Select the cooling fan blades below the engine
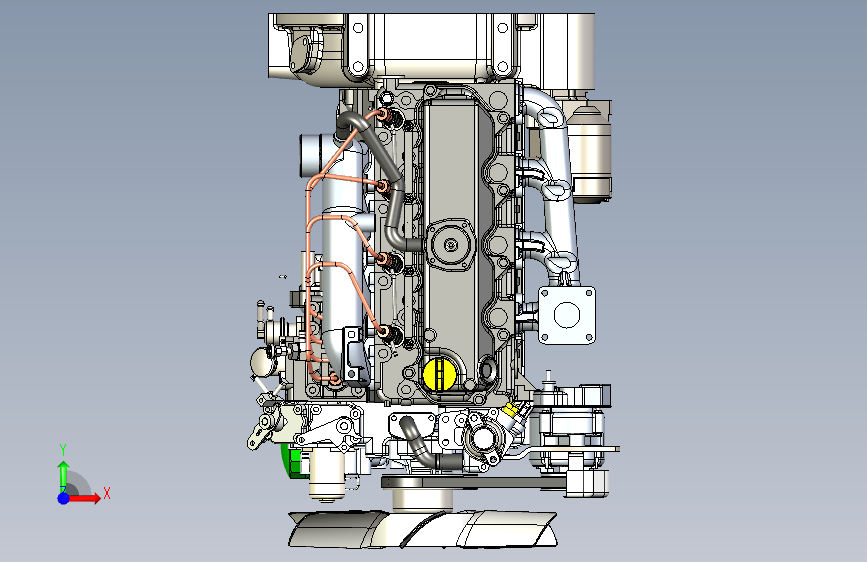 click(422, 529)
